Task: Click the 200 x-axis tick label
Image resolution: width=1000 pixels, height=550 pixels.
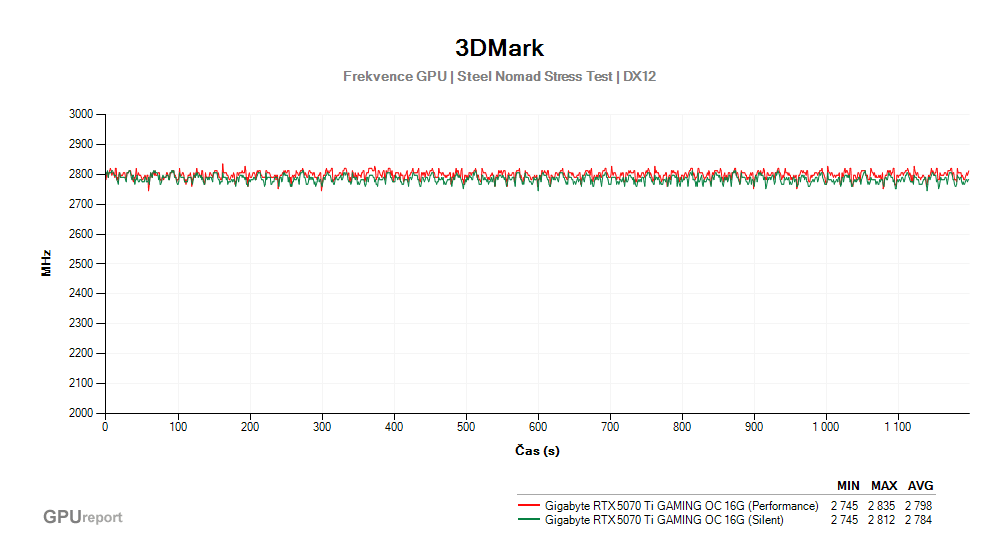Action: (250, 427)
